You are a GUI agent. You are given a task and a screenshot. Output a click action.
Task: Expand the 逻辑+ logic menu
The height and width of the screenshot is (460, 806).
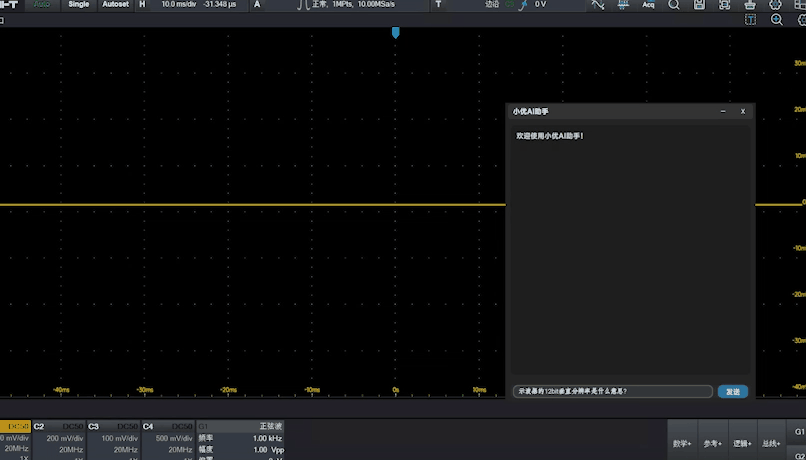pos(742,442)
